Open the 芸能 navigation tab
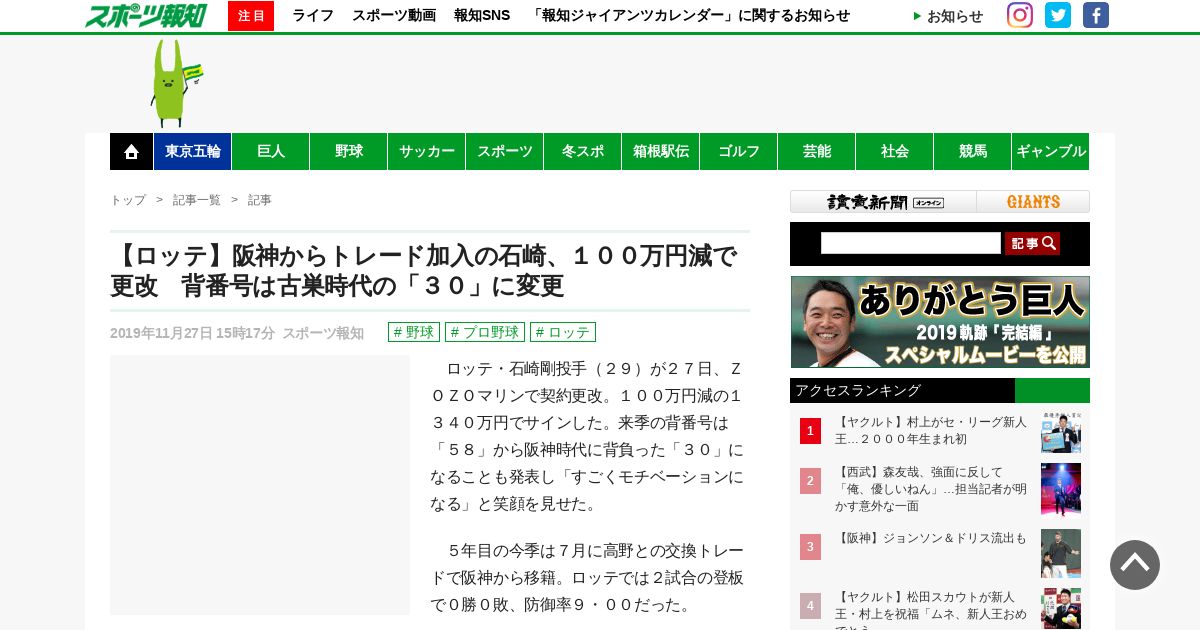Screen dimensions: 1200x630 coord(817,151)
